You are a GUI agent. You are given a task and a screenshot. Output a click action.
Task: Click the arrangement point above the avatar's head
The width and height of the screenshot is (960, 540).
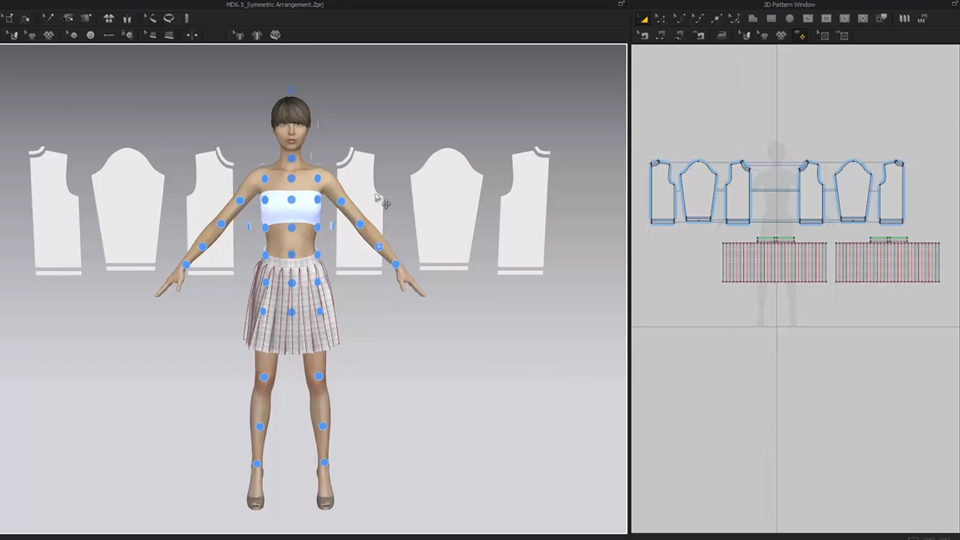coord(291,90)
